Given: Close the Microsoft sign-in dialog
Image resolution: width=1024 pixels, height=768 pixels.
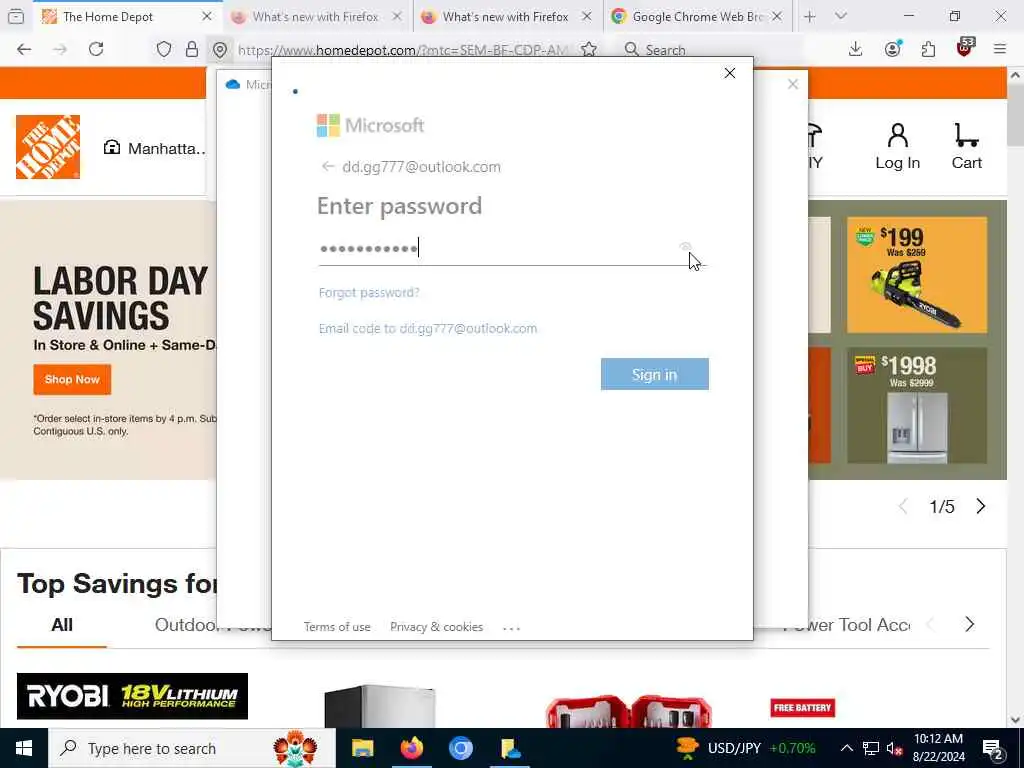Looking at the screenshot, I should click(729, 73).
